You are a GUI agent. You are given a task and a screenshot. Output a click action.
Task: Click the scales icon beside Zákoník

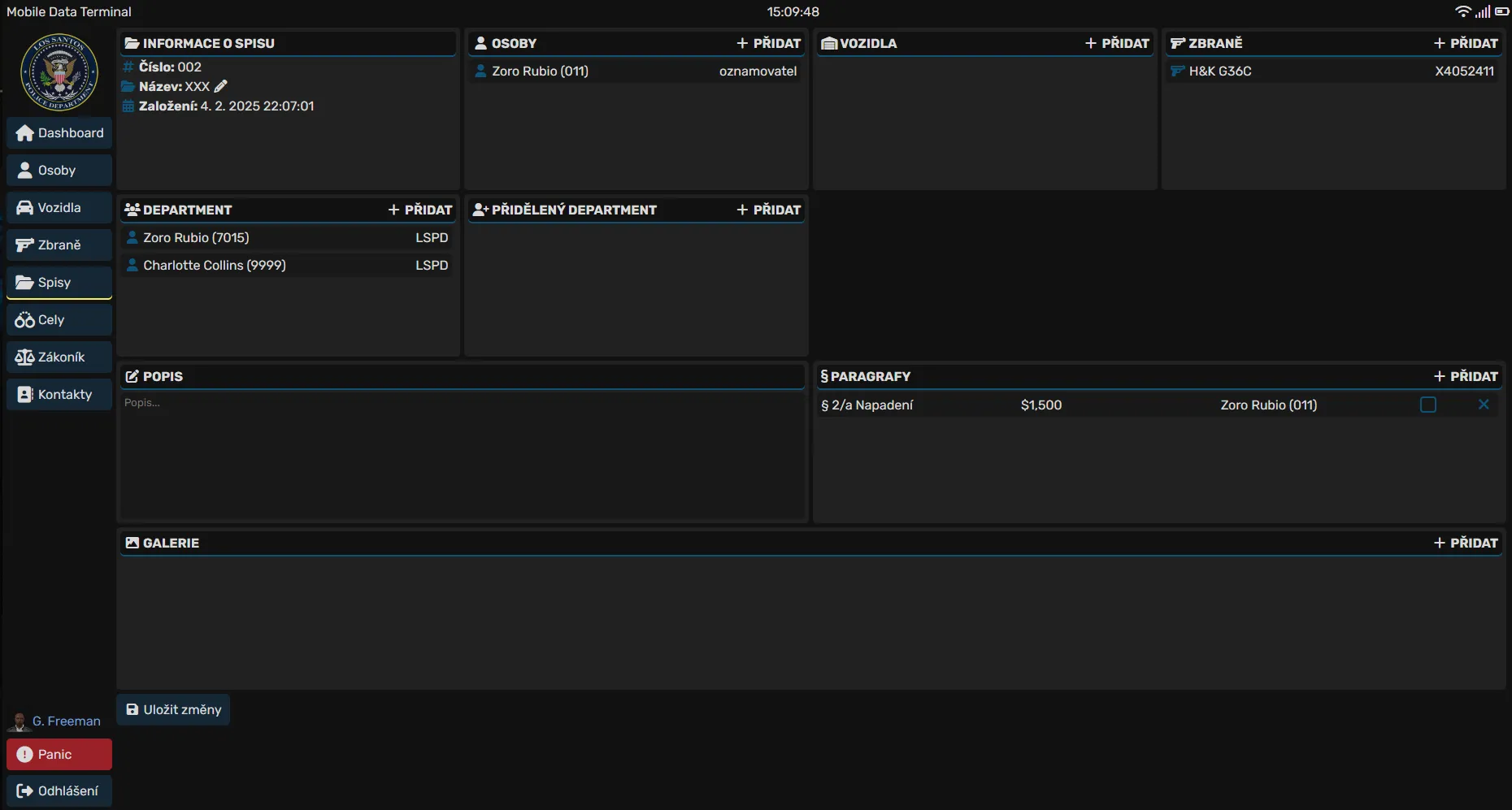pyautogui.click(x=25, y=357)
